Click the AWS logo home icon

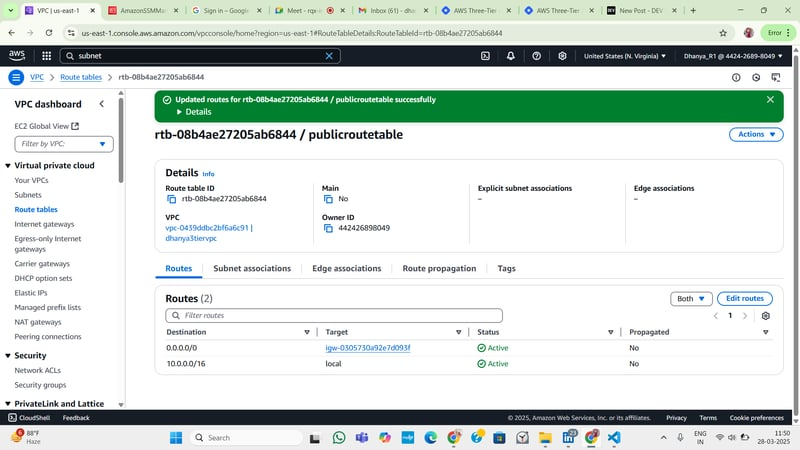(17, 55)
